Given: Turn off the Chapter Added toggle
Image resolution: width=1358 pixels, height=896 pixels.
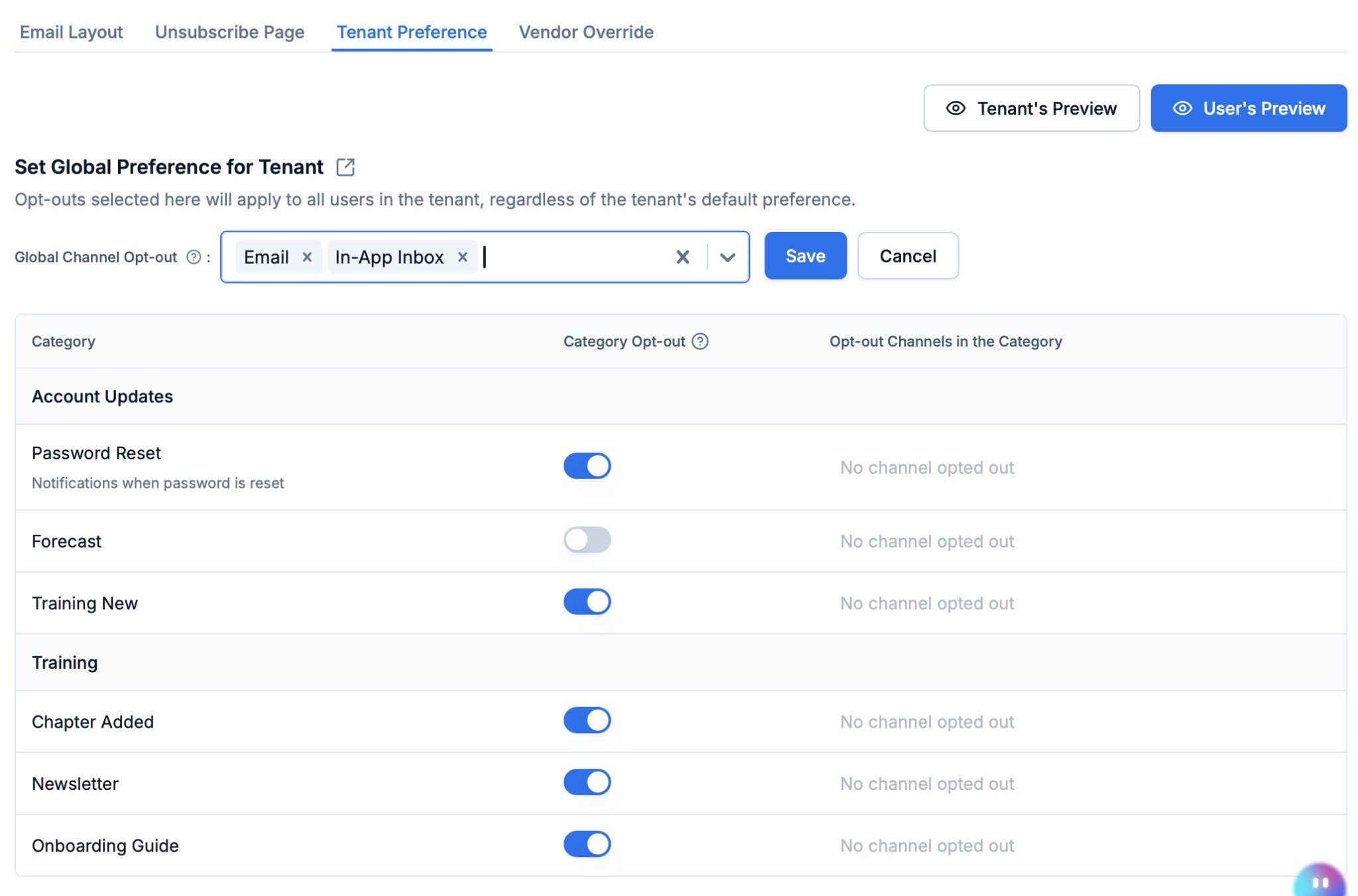Looking at the screenshot, I should point(587,720).
